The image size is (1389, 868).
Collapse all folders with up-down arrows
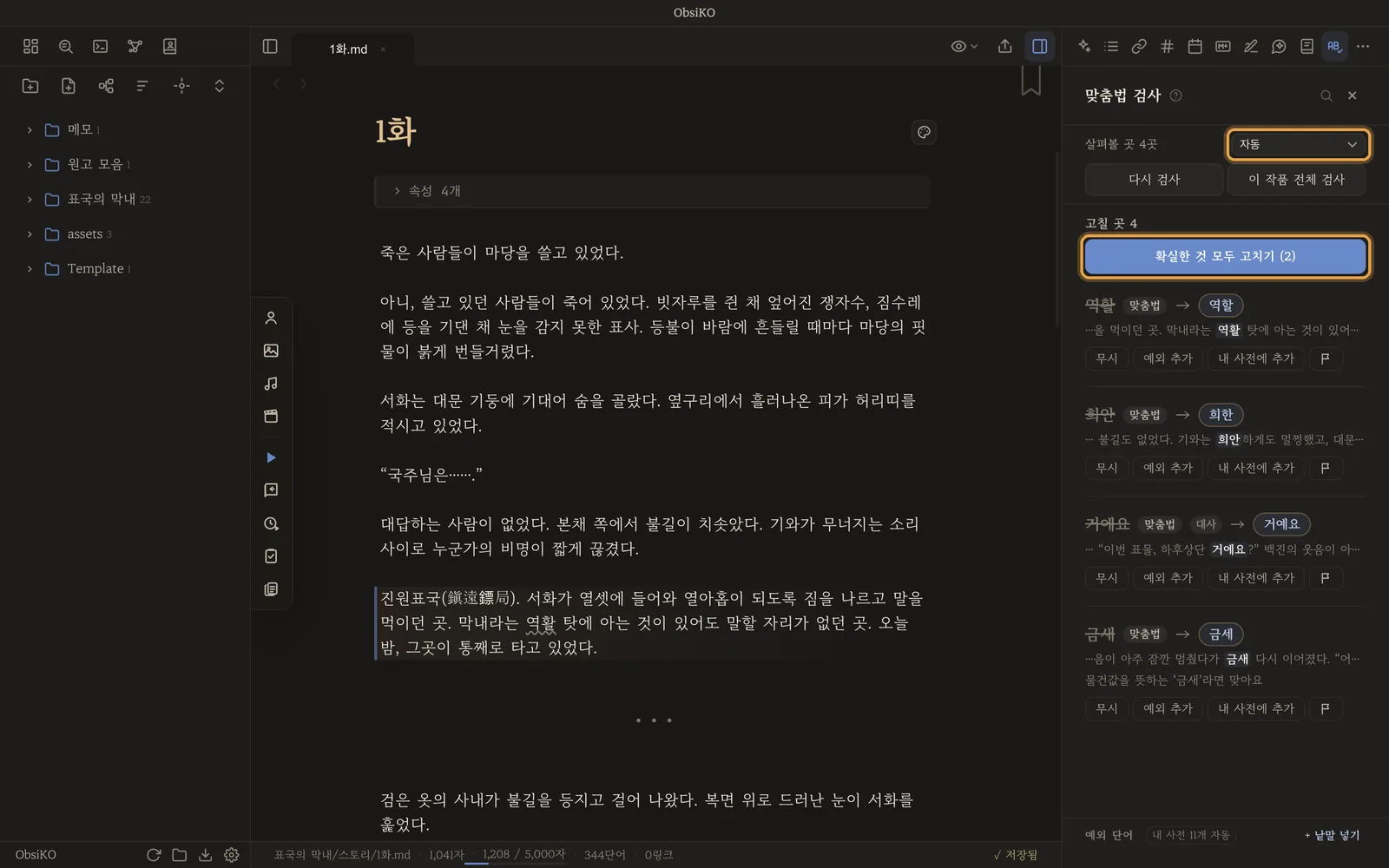pos(220,86)
